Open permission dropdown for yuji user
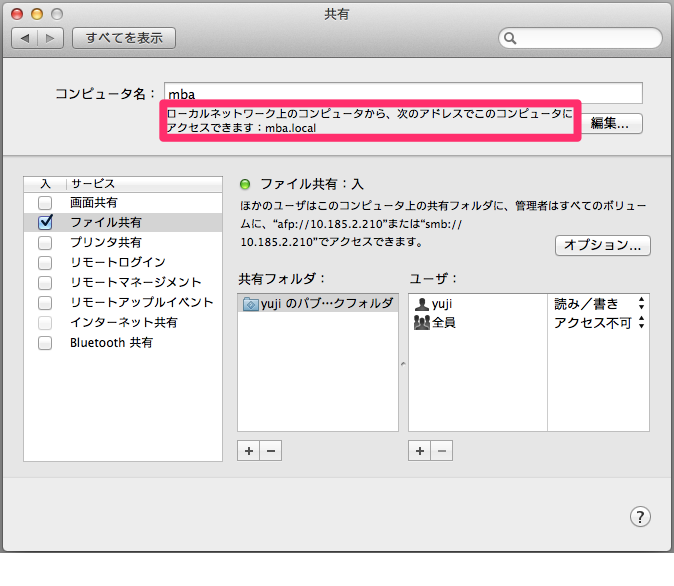Viewport: 674px width, 586px height. [x=640, y=303]
